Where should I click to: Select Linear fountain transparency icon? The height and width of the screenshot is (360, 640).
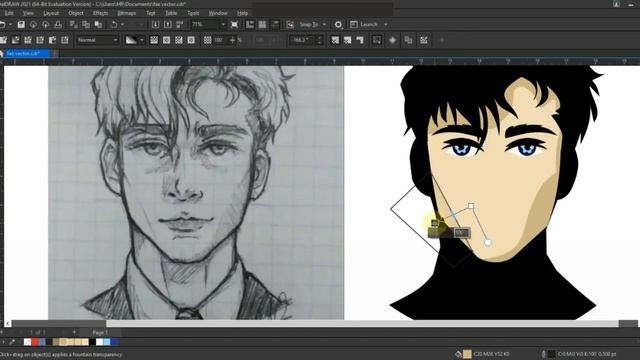(x=154, y=40)
